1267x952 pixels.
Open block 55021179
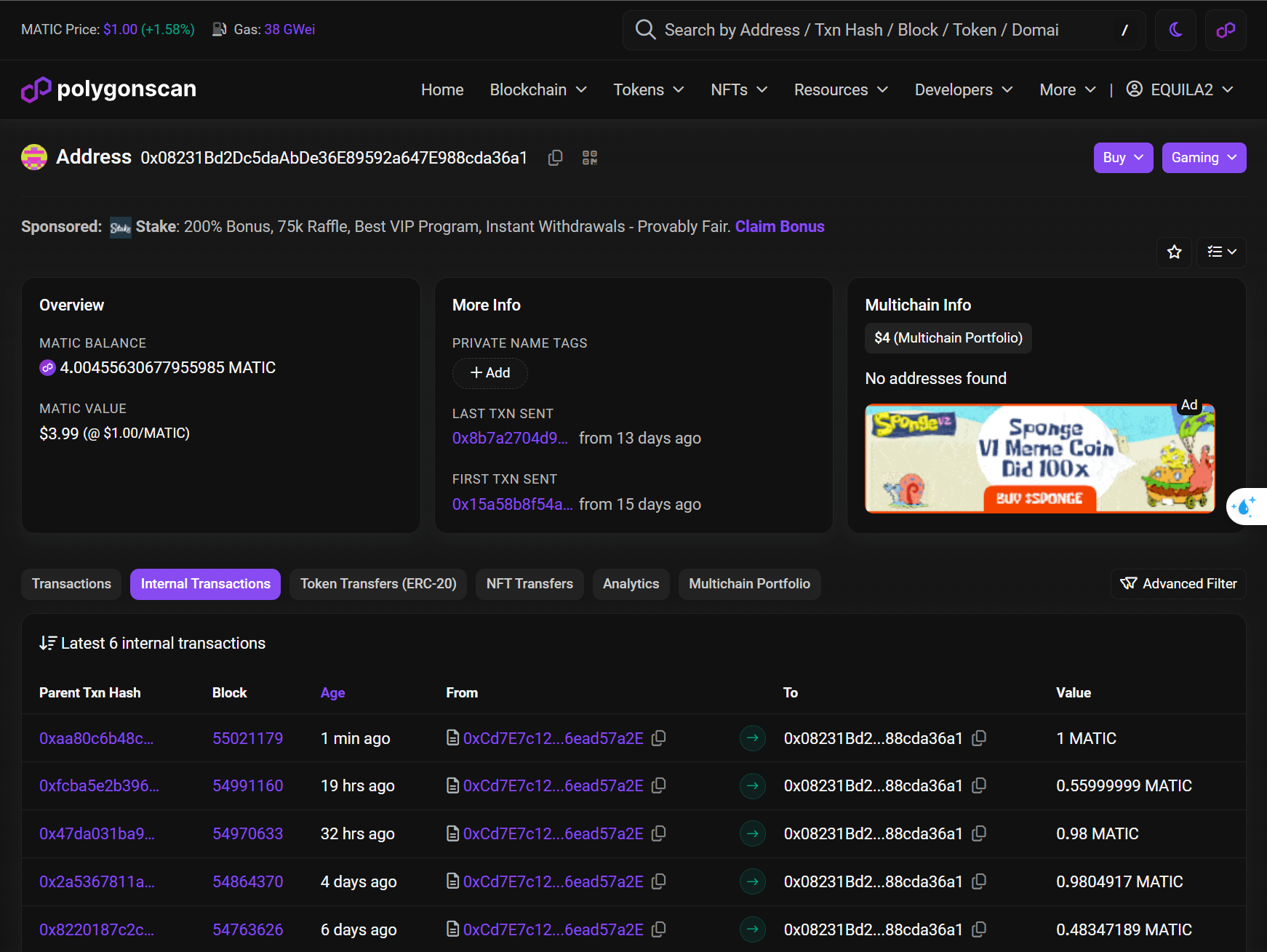click(x=247, y=738)
